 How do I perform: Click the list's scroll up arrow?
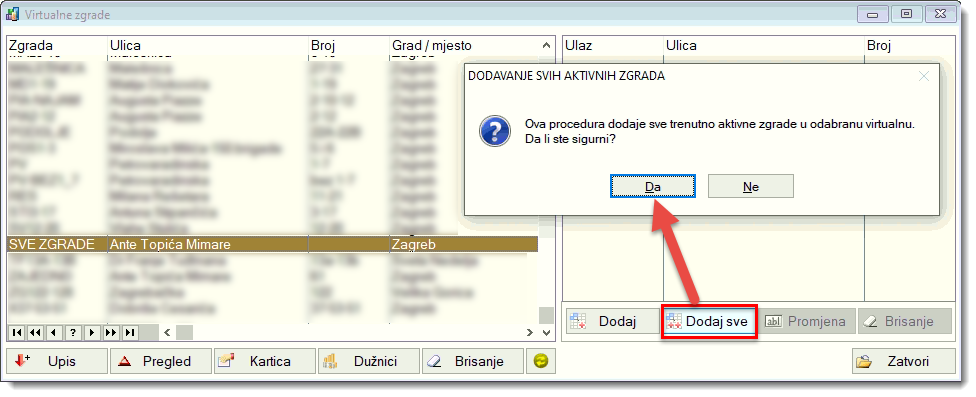click(546, 45)
